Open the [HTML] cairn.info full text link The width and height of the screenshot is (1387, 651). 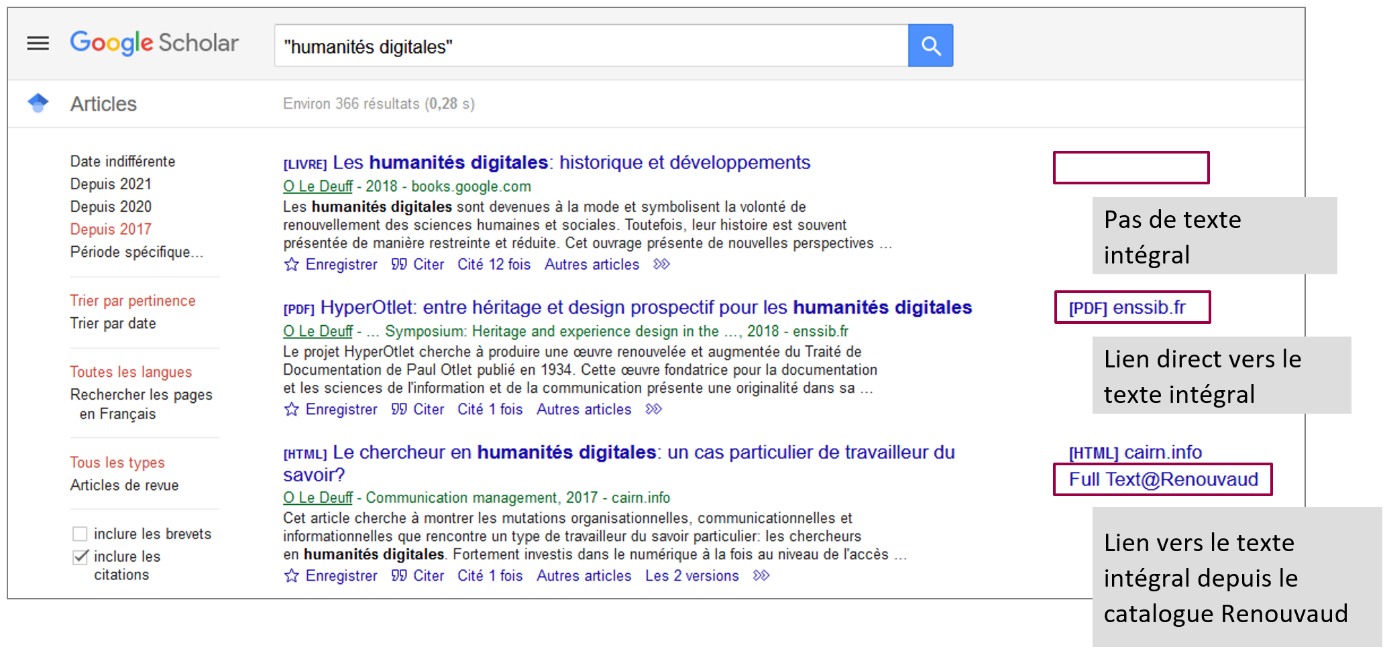[x=1136, y=453]
